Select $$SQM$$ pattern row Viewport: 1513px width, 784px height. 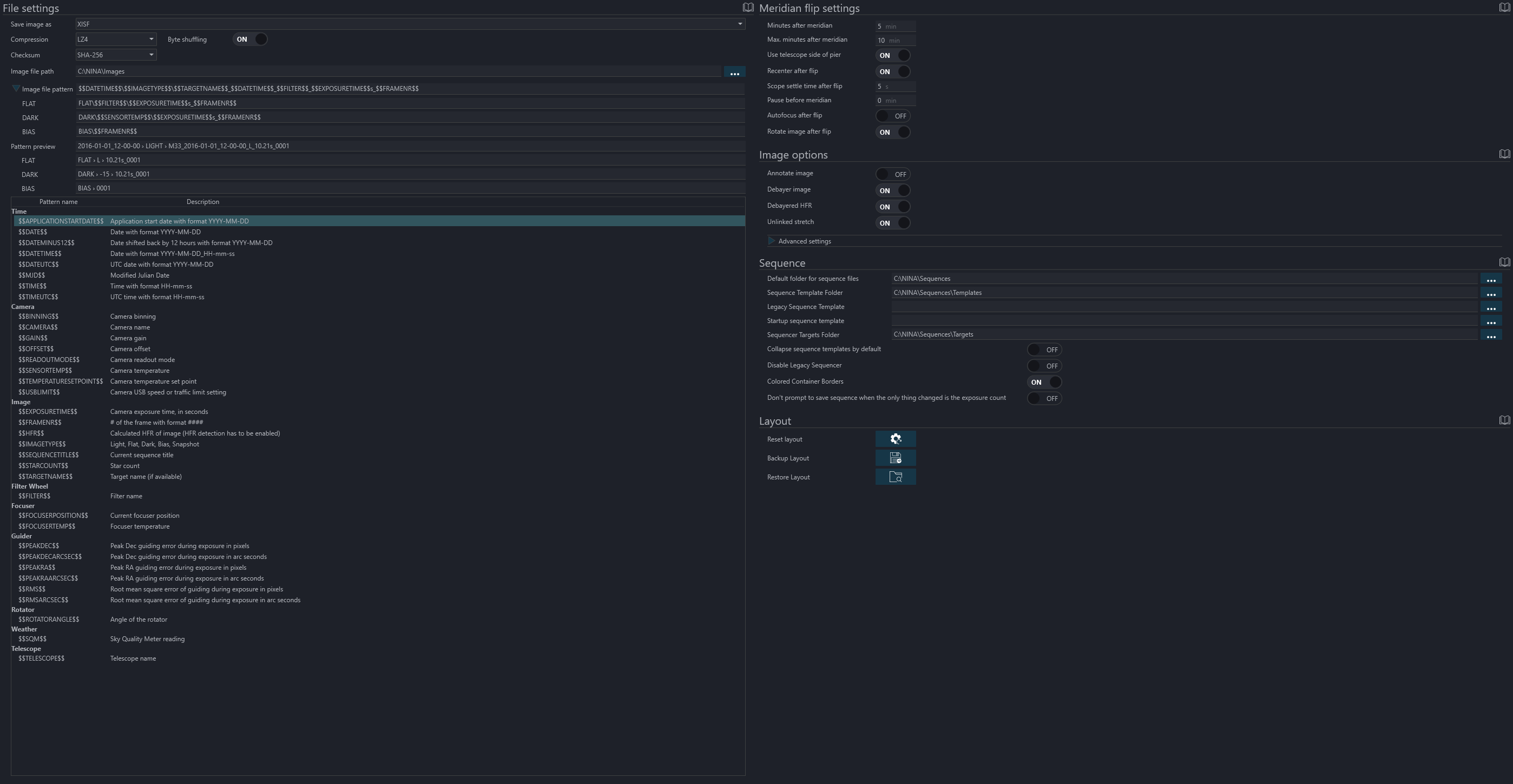[379, 639]
